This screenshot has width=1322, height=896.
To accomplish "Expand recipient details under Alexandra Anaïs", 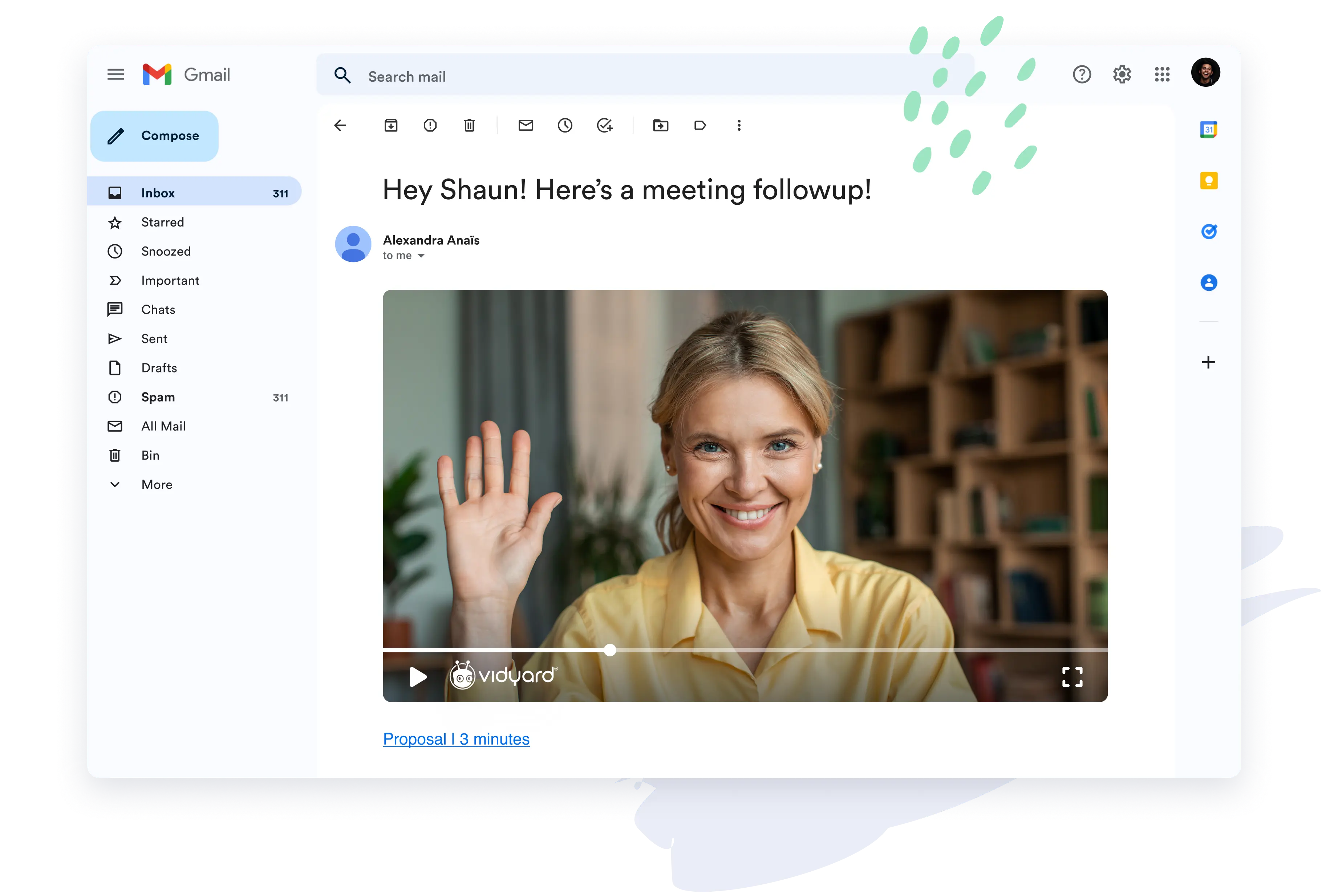I will (x=421, y=255).
